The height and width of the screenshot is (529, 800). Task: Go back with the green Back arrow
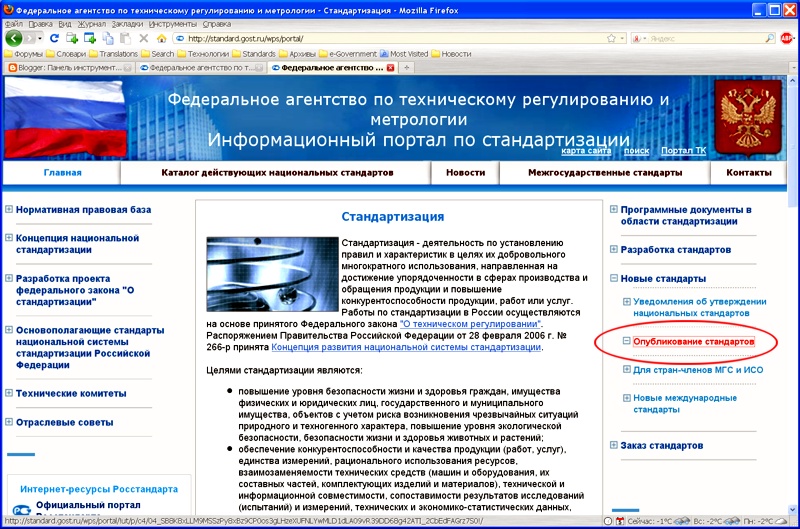[14, 38]
